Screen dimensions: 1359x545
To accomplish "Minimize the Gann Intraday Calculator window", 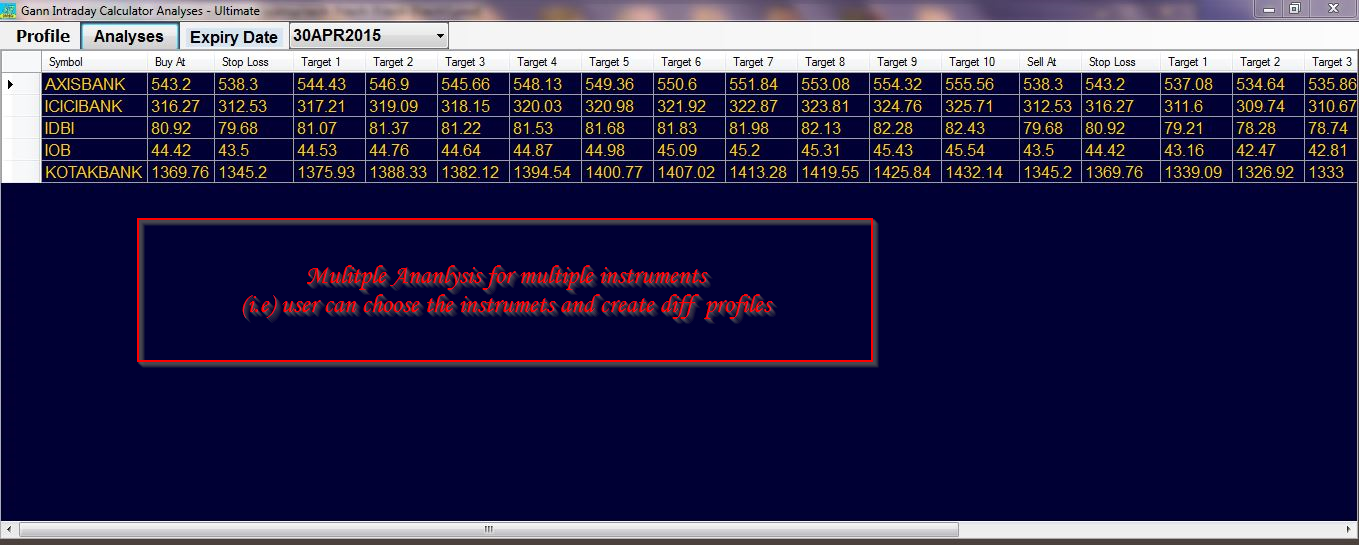I will tap(1270, 9).
